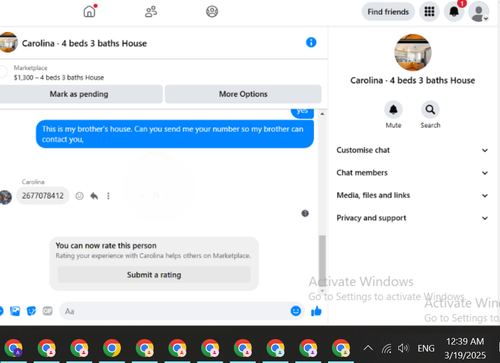The width and height of the screenshot is (500, 363).
Task: Click the message input field
Action: (182, 311)
